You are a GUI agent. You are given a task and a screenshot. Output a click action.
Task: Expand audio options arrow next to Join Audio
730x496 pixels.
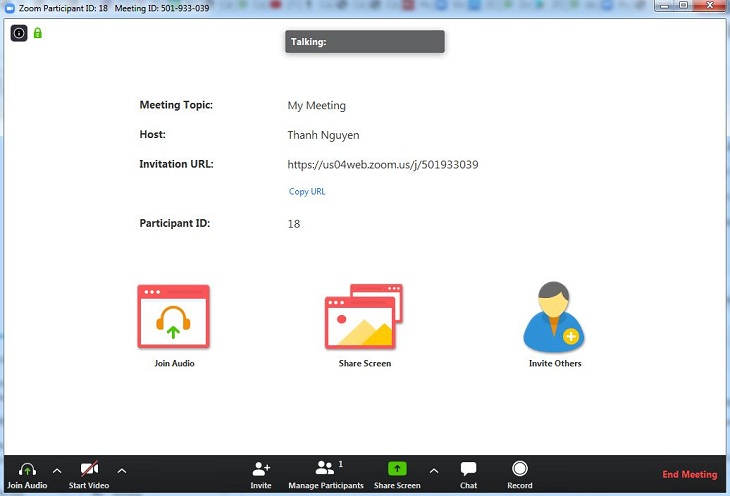coord(57,471)
